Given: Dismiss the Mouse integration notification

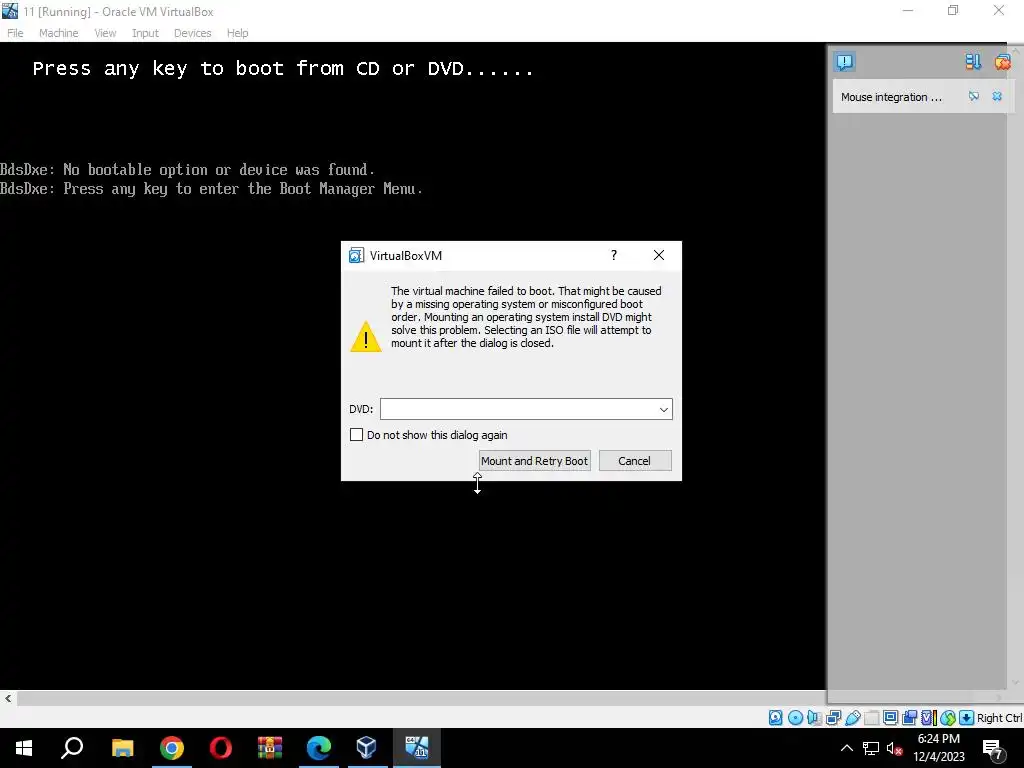Looking at the screenshot, I should point(997,97).
